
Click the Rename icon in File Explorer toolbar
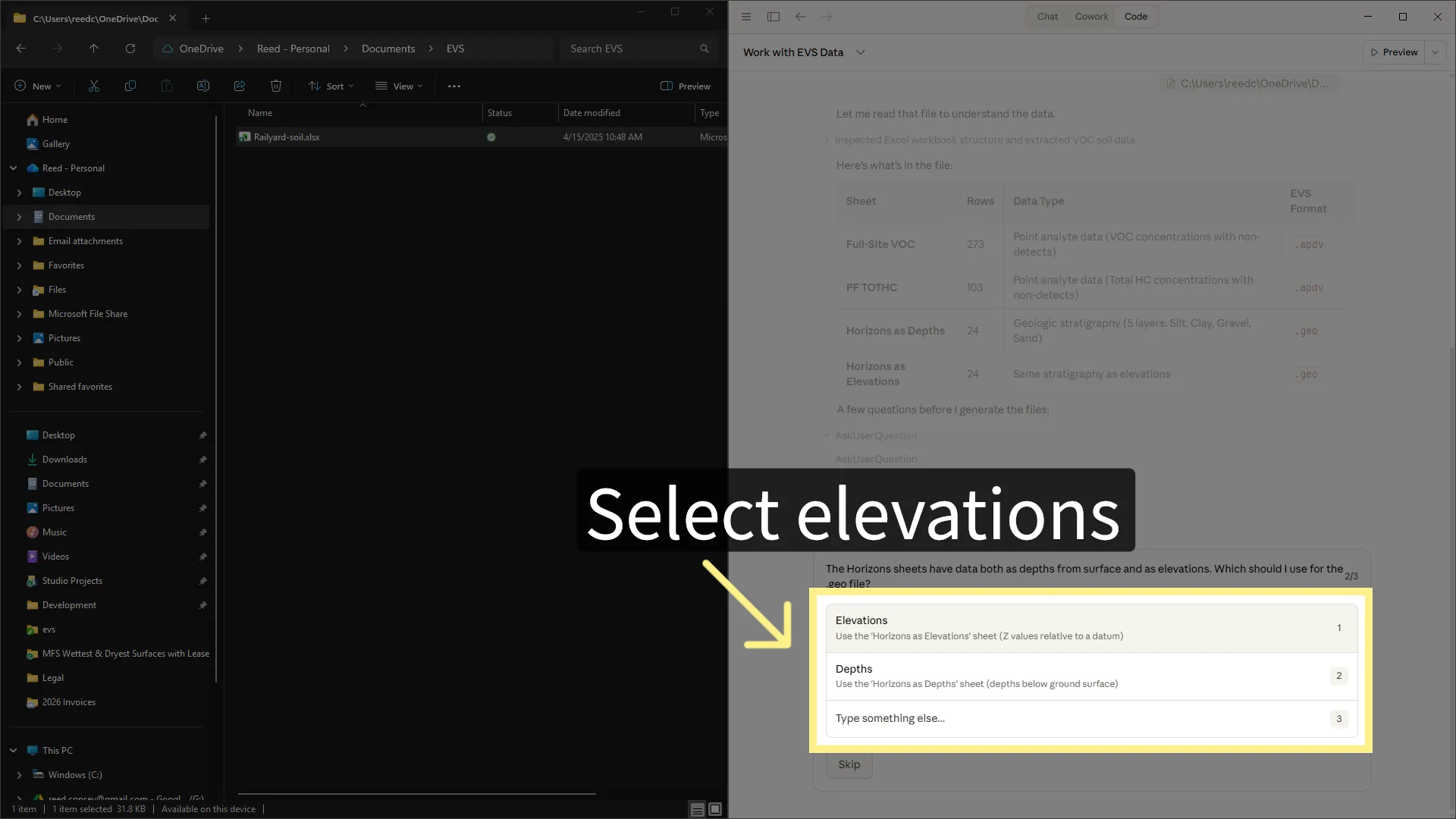[203, 86]
